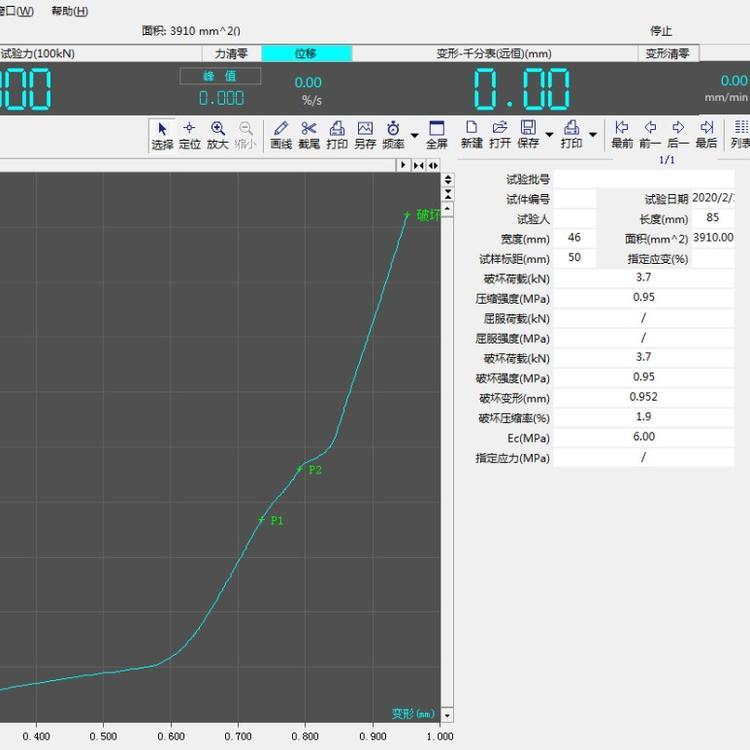Click the 放大 zoom in tool
This screenshot has height=750, width=750.
(218, 135)
